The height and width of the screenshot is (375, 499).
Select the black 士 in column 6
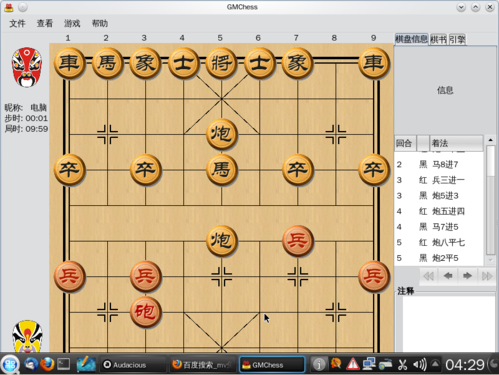pos(259,63)
